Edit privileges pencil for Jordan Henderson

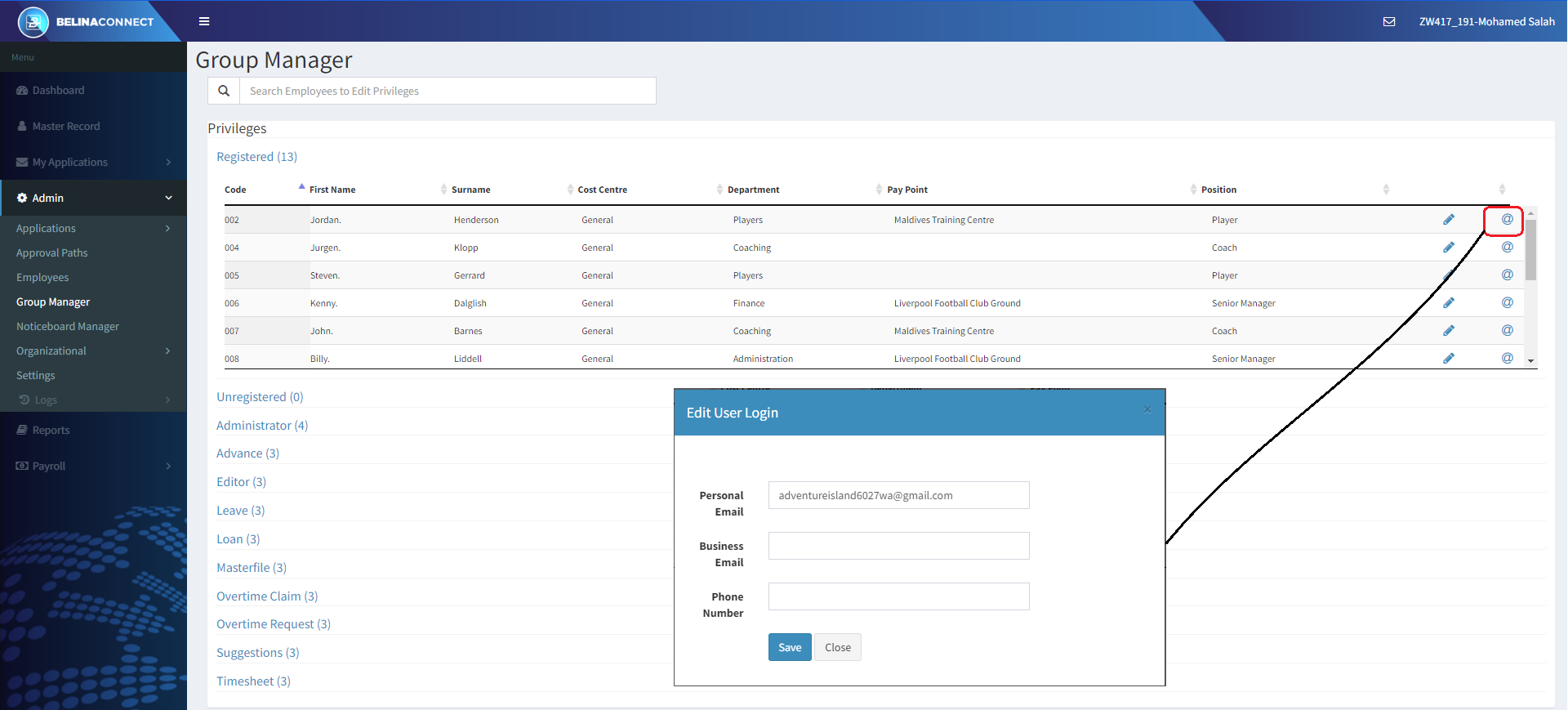(x=1448, y=220)
